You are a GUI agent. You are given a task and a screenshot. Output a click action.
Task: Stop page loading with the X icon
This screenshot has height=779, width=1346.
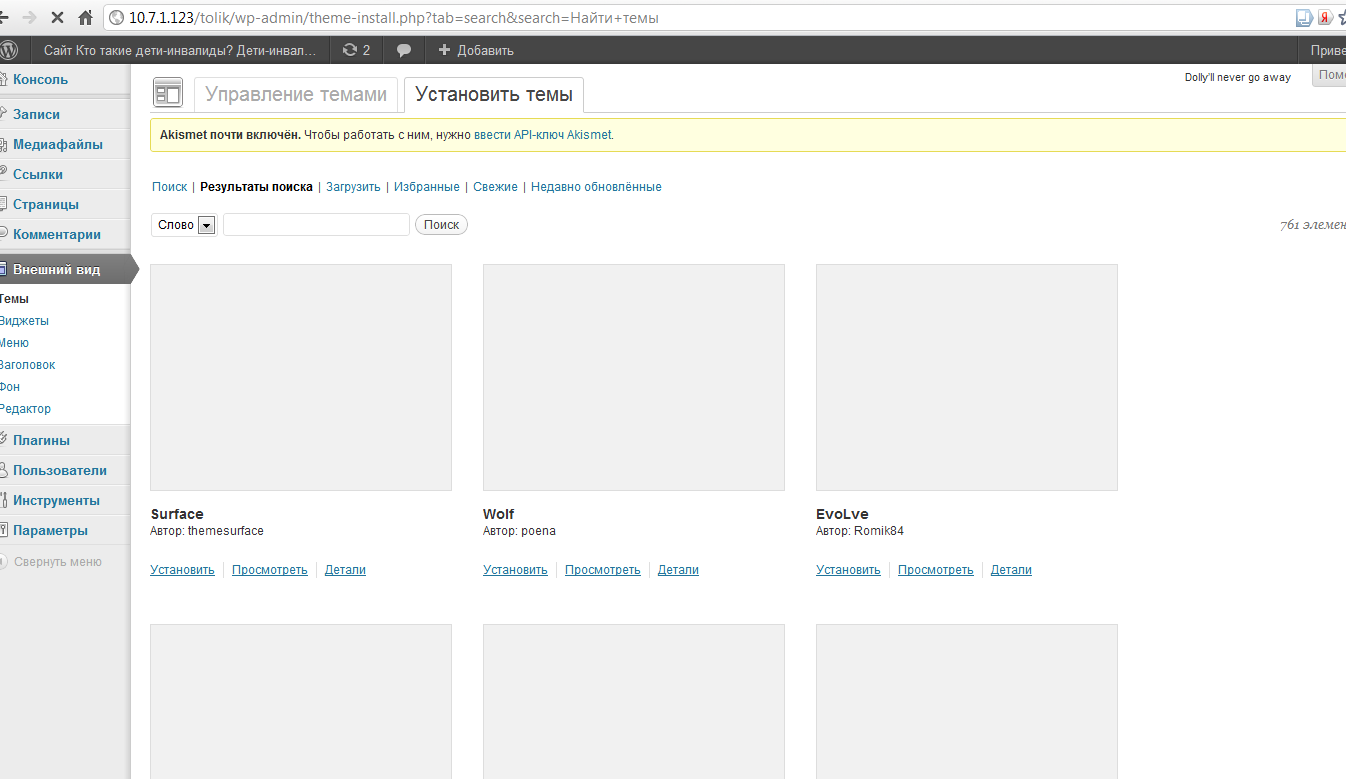tap(57, 18)
